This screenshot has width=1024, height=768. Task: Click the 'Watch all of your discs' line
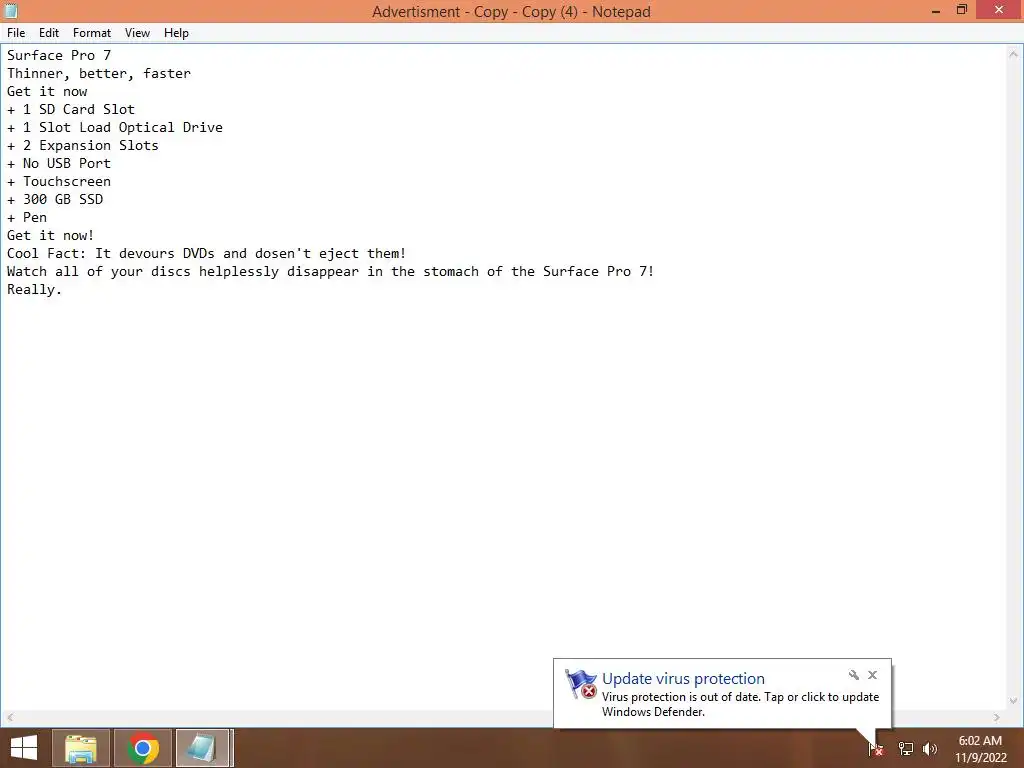click(x=330, y=272)
